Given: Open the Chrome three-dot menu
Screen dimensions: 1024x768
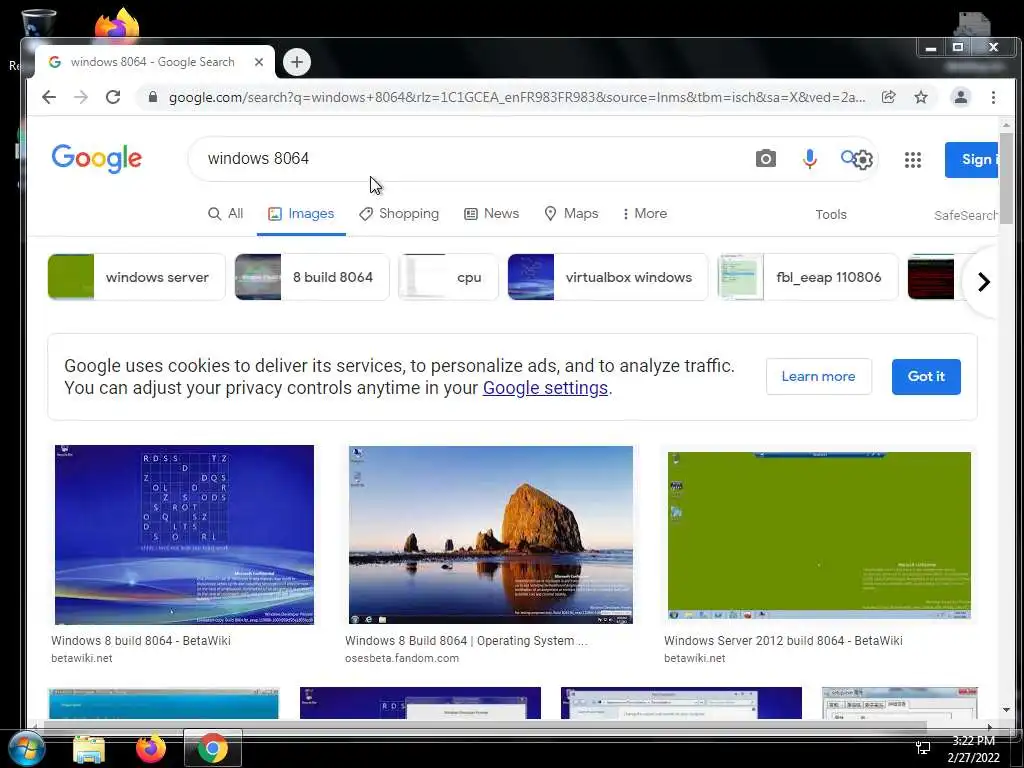Looking at the screenshot, I should (x=993, y=97).
